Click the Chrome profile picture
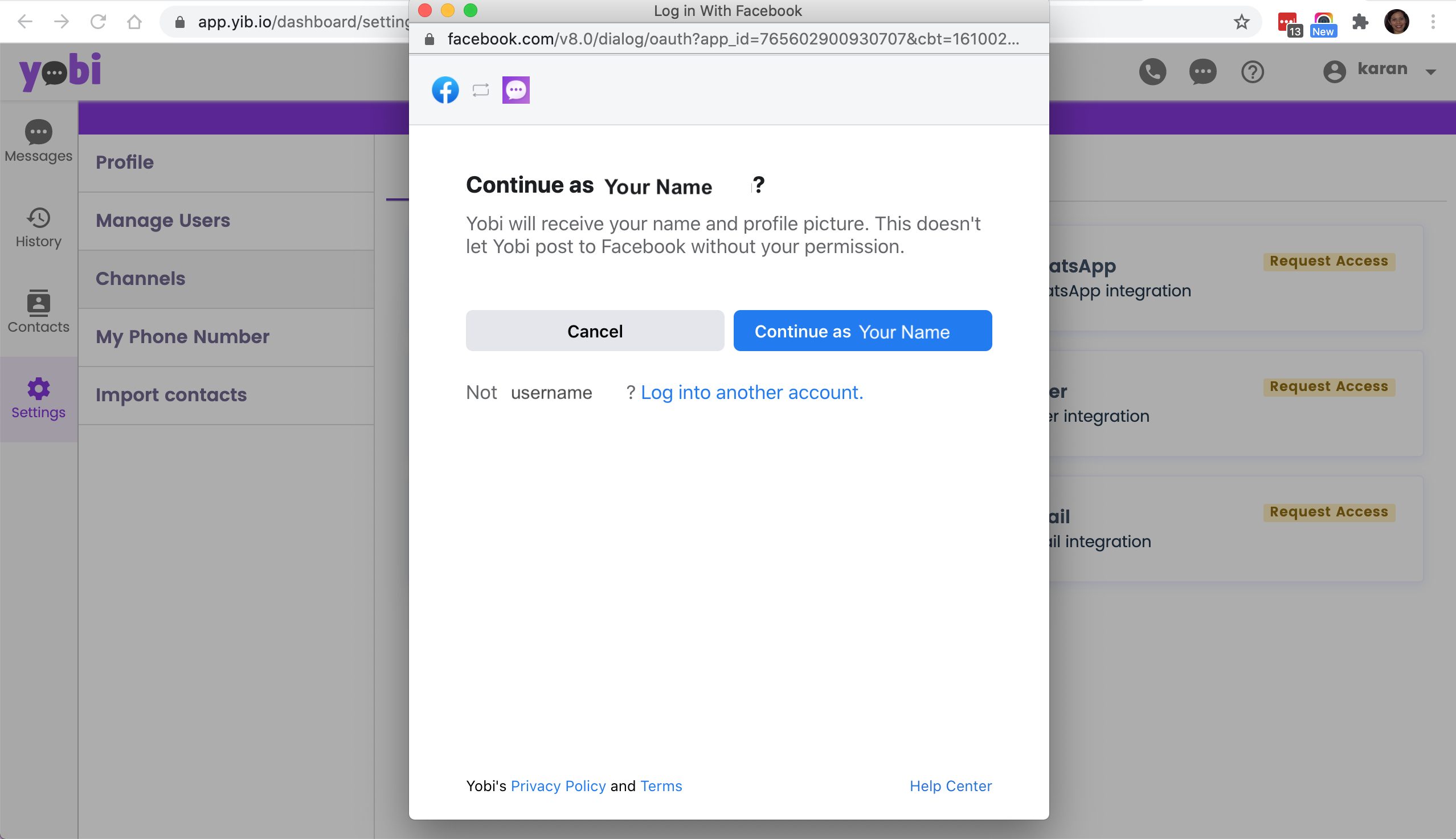 [x=1396, y=22]
